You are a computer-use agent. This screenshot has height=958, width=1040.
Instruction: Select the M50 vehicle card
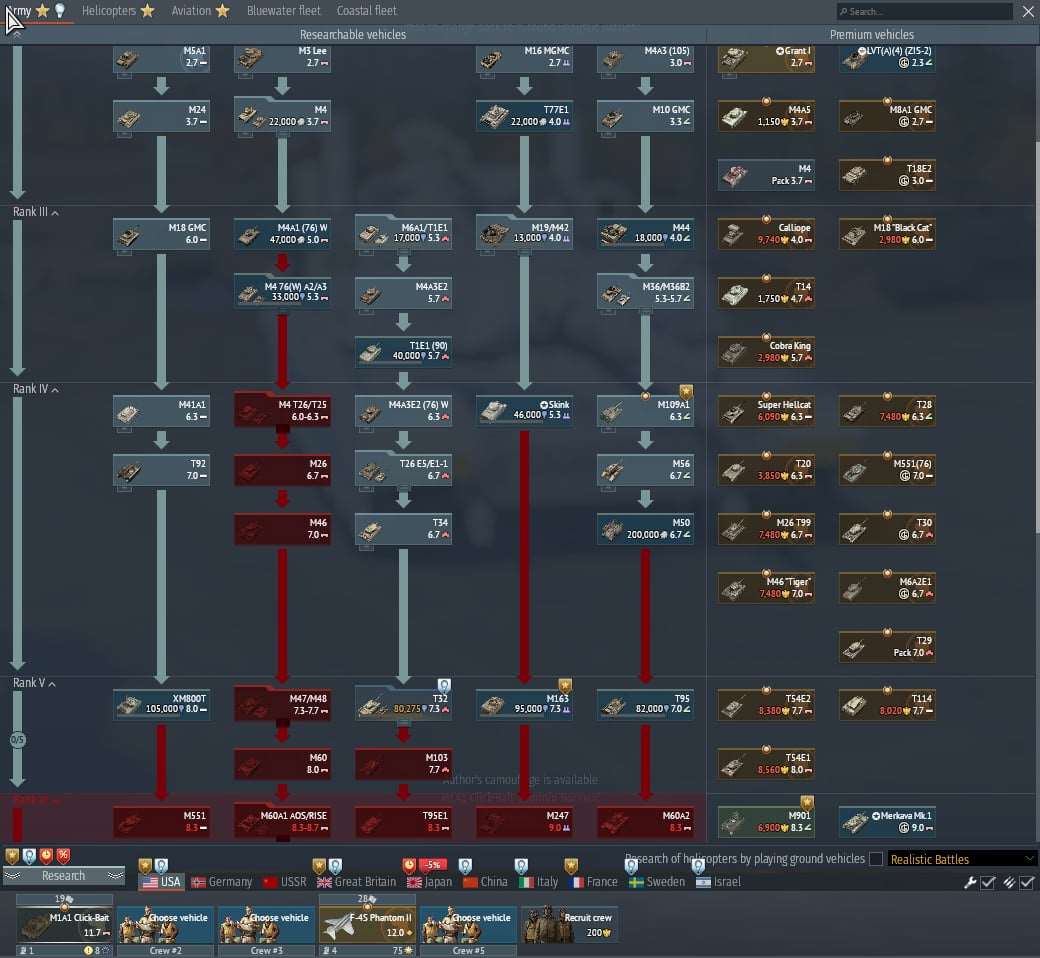point(645,529)
